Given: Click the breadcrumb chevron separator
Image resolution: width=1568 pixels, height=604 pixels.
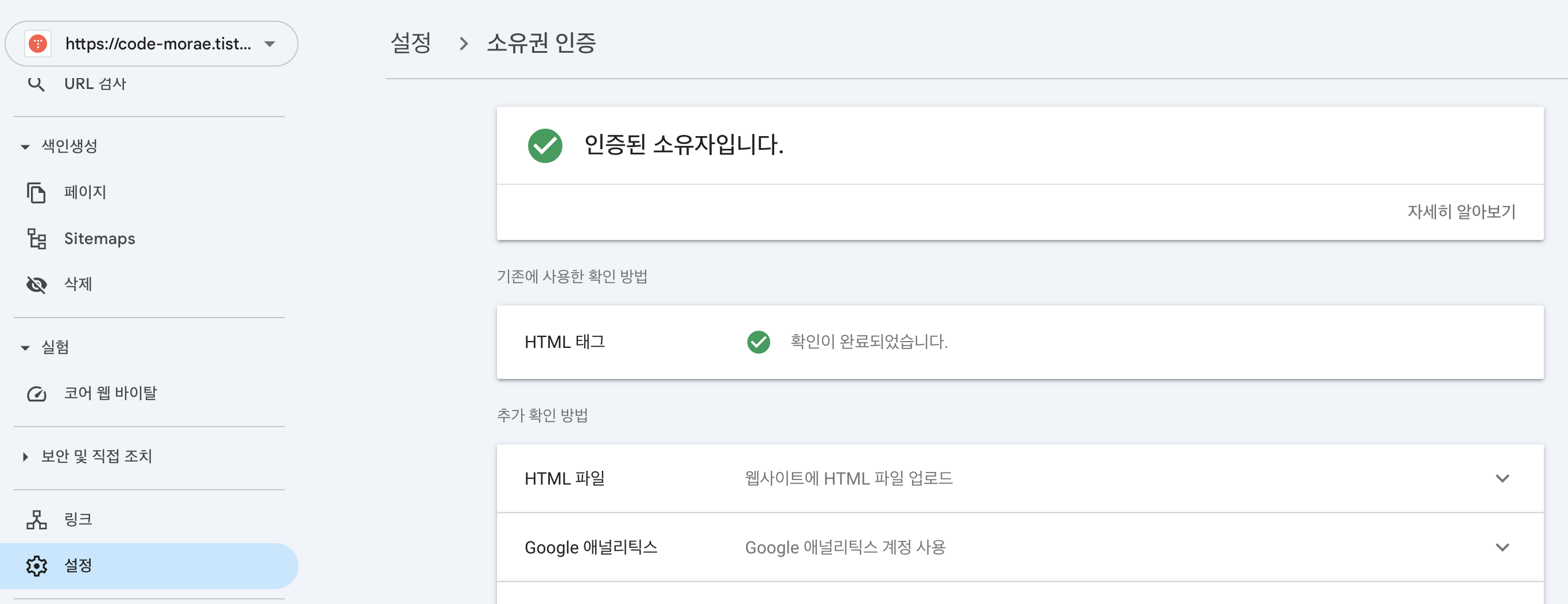Looking at the screenshot, I should pyautogui.click(x=463, y=44).
